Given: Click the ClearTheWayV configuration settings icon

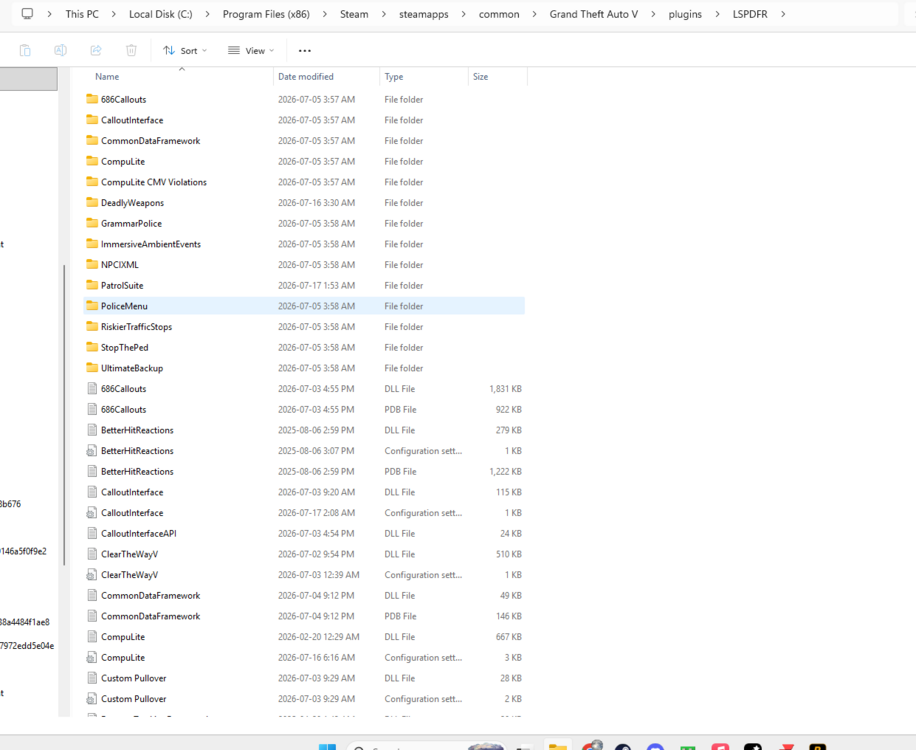Looking at the screenshot, I should (92, 575).
